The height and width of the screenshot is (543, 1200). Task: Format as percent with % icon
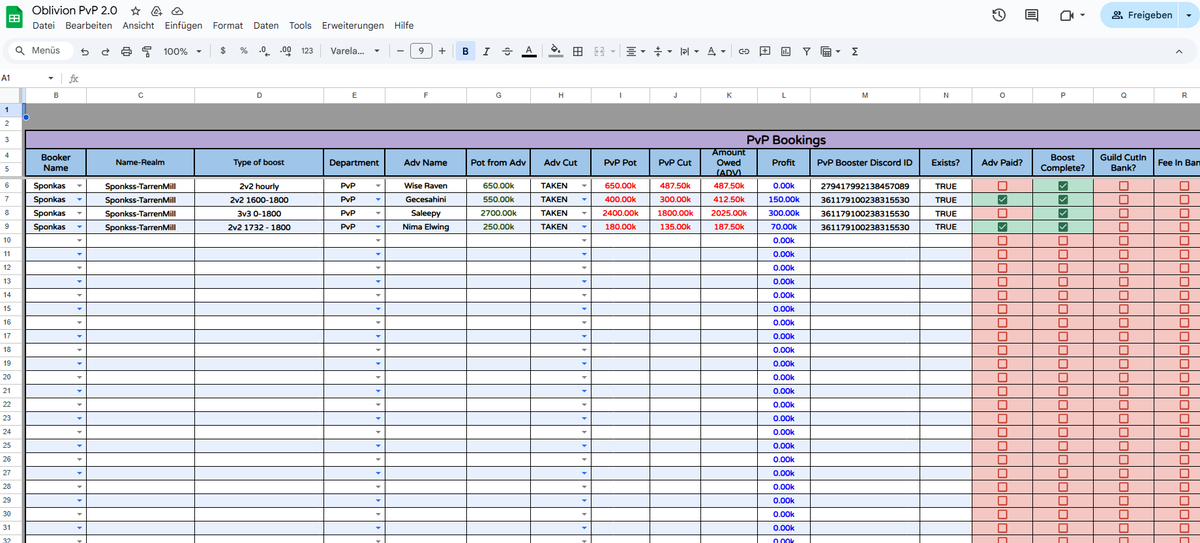[x=244, y=51]
